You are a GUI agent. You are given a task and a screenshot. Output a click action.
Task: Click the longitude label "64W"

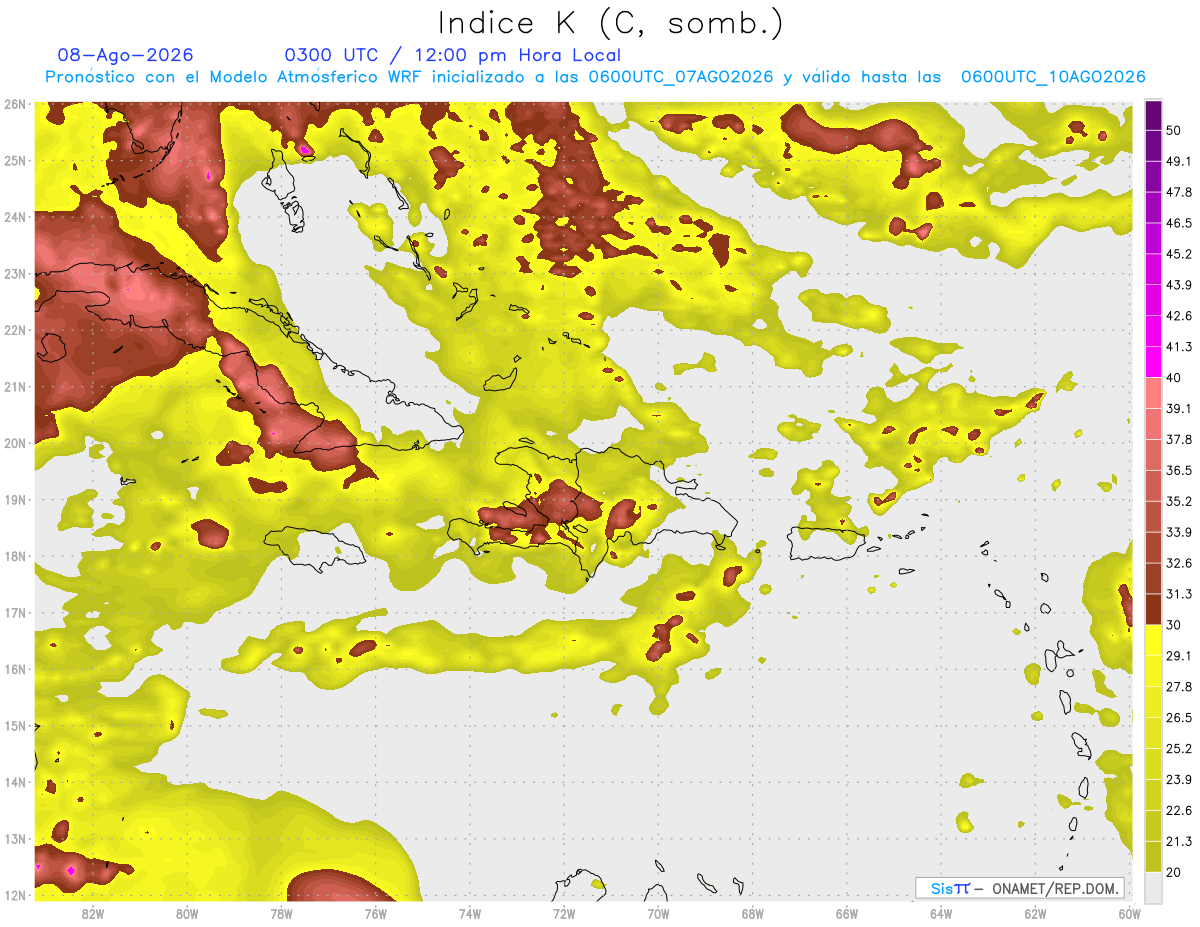coord(941,913)
